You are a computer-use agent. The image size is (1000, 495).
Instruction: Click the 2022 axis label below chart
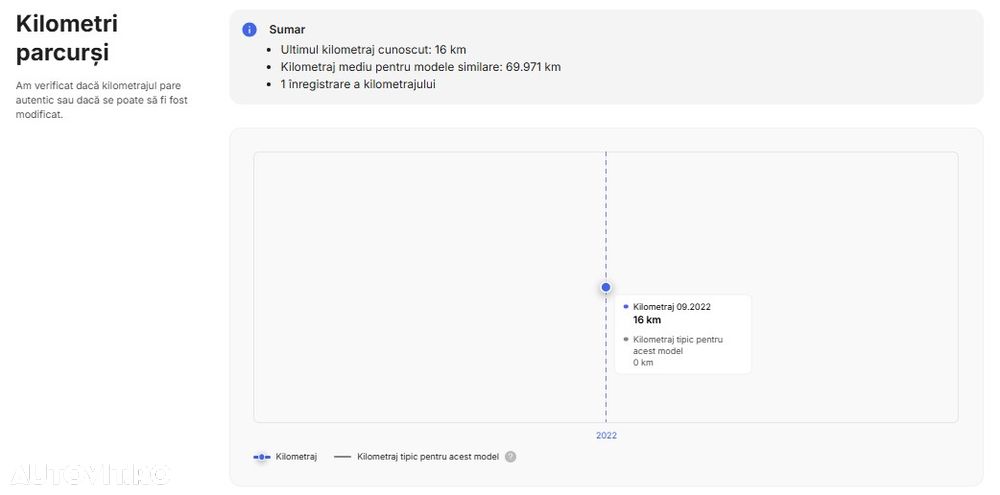point(607,436)
